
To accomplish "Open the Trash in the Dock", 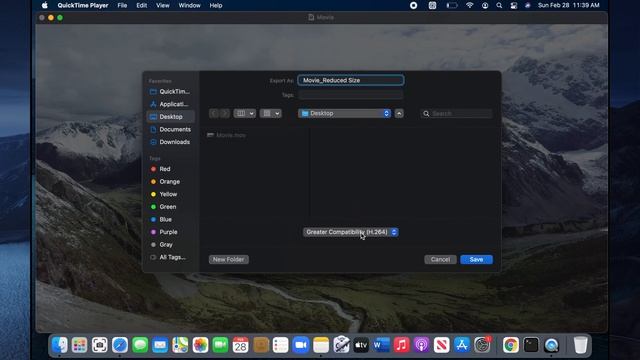I will point(580,345).
